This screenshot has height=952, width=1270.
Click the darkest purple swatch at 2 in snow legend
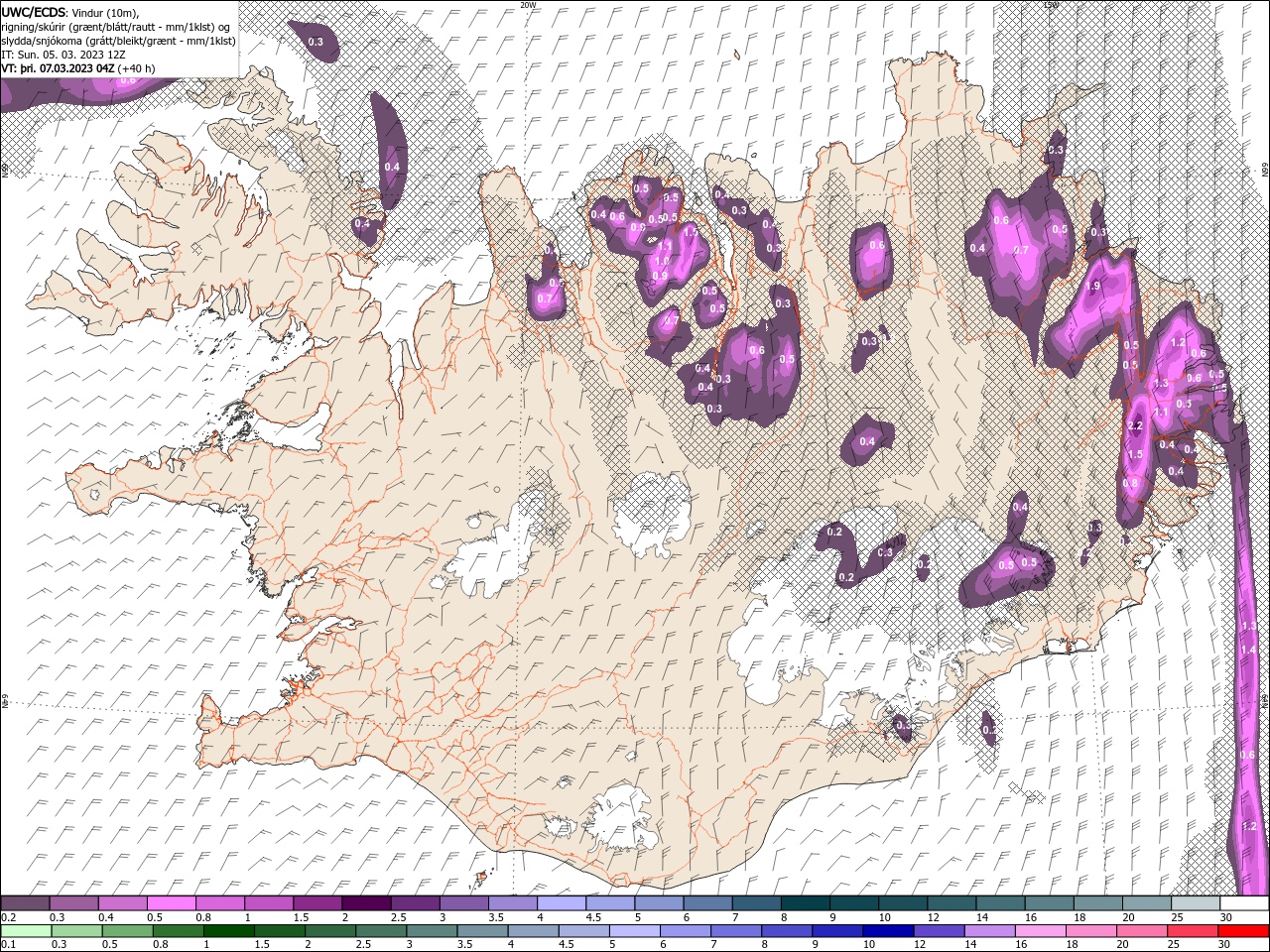[365, 903]
